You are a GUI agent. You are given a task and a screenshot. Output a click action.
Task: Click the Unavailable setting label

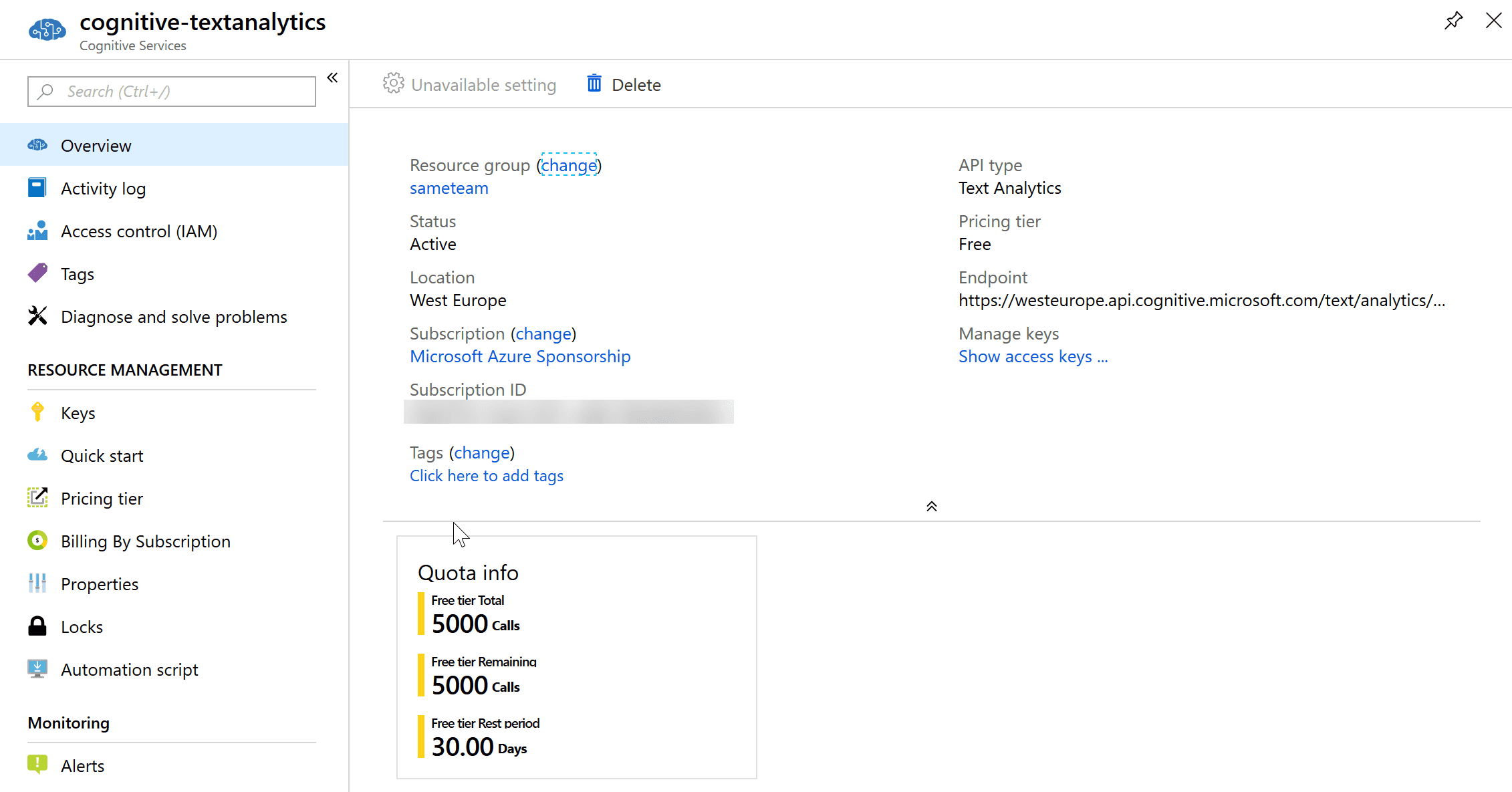484,85
